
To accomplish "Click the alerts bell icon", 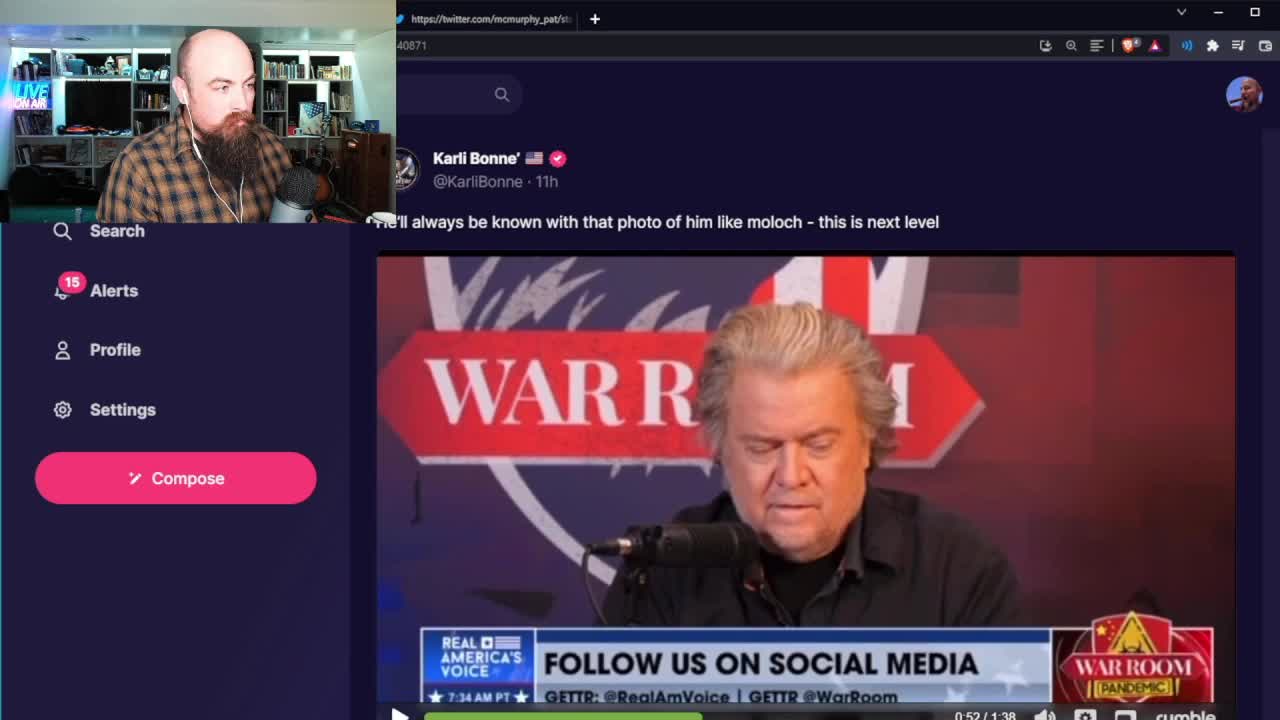I will pyautogui.click(x=62, y=291).
